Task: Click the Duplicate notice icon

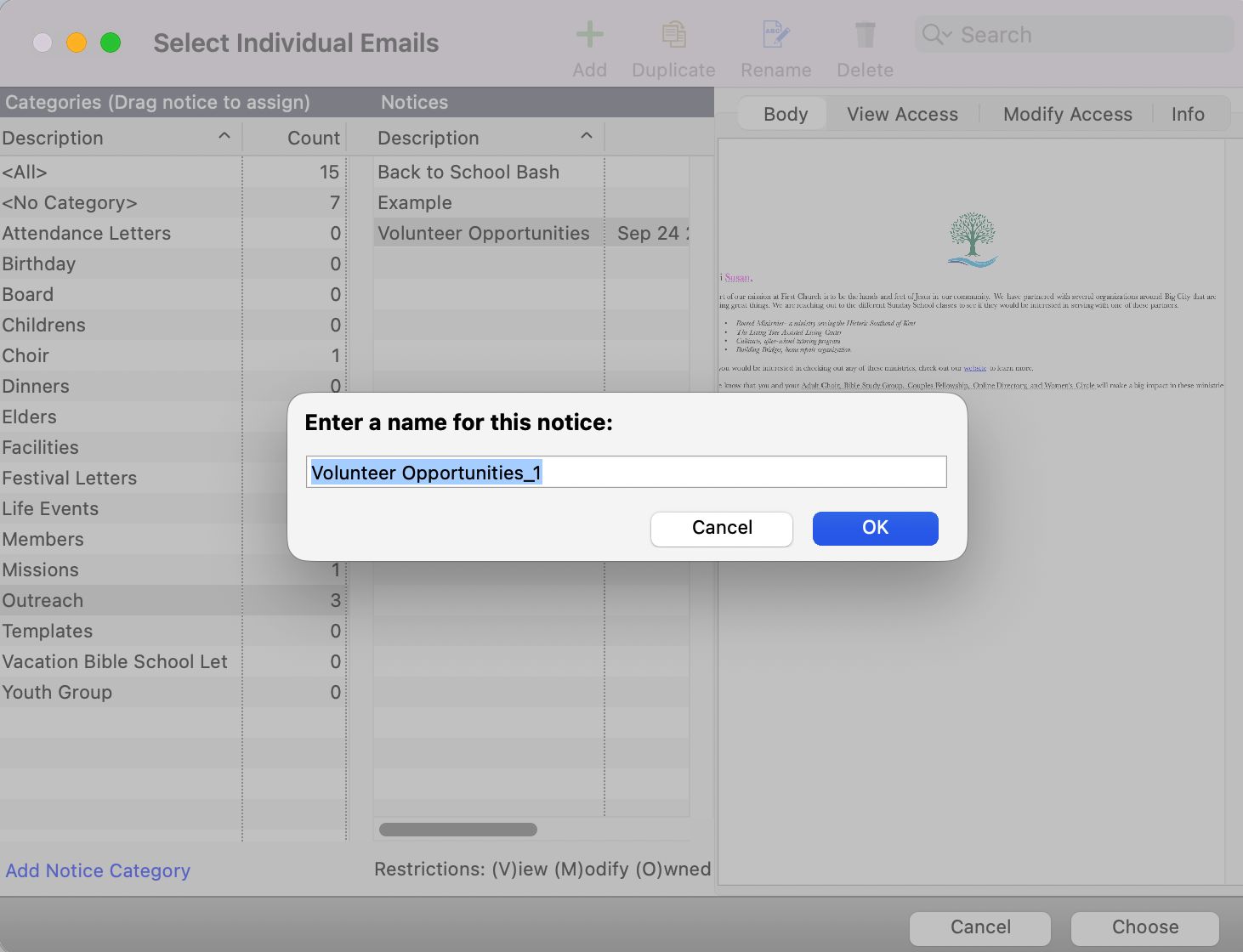Action: (x=674, y=35)
